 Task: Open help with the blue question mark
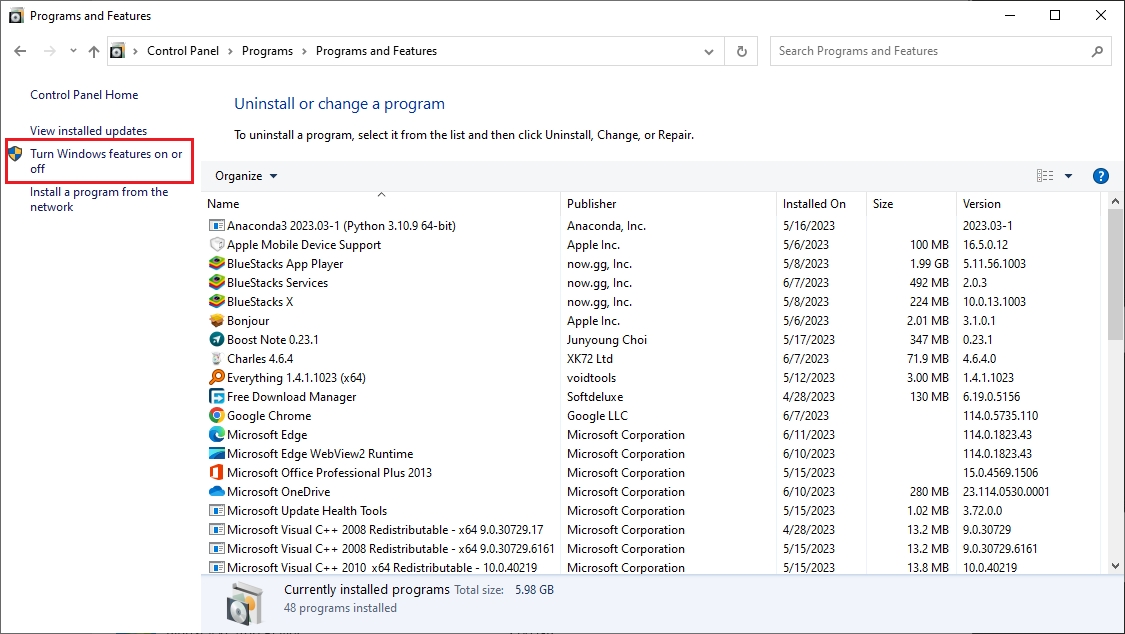click(1101, 176)
